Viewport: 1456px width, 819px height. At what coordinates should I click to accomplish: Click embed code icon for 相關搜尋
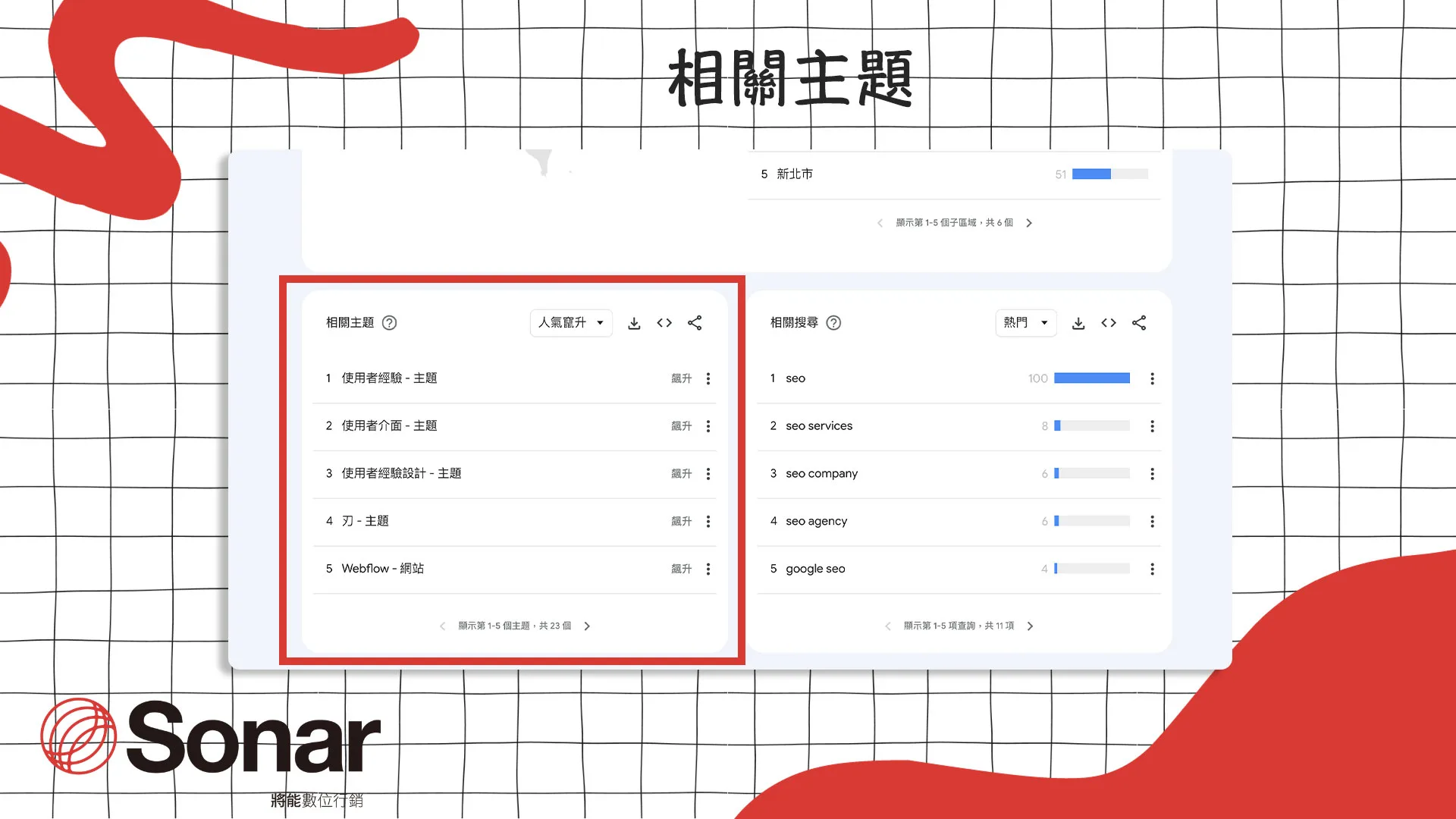(x=1109, y=323)
